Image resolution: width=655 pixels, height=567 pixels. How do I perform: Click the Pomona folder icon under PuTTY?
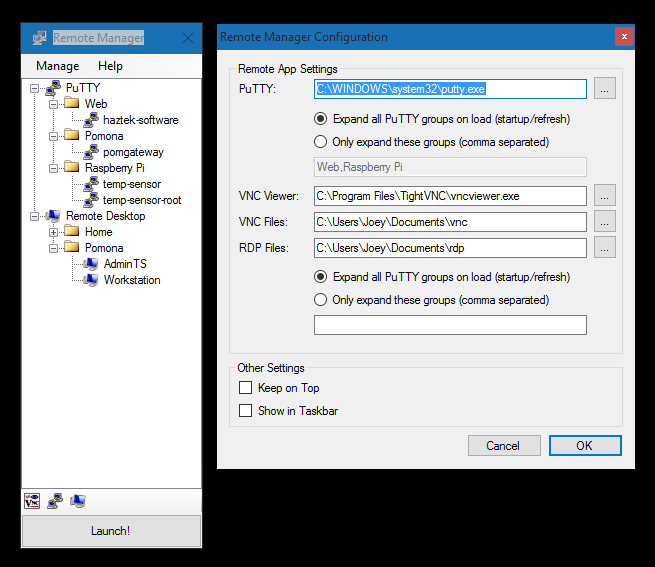(72, 135)
